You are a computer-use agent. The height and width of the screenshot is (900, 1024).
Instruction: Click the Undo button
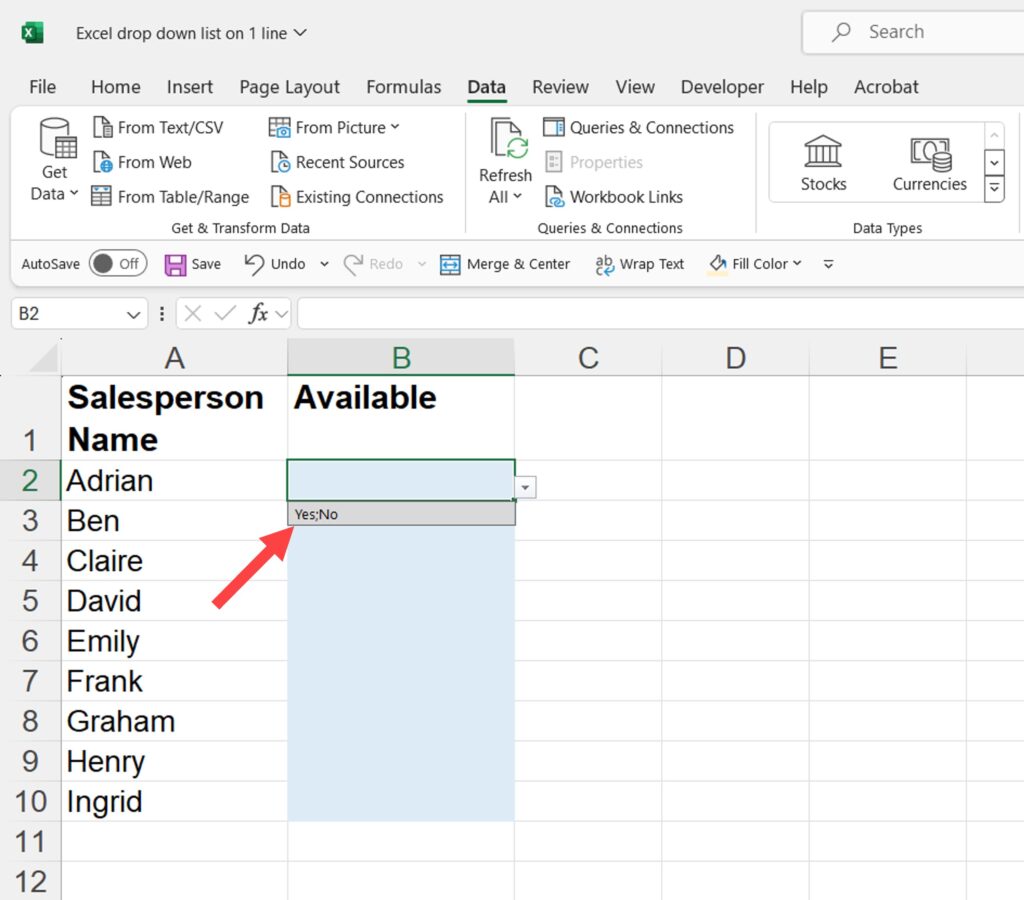tap(275, 264)
